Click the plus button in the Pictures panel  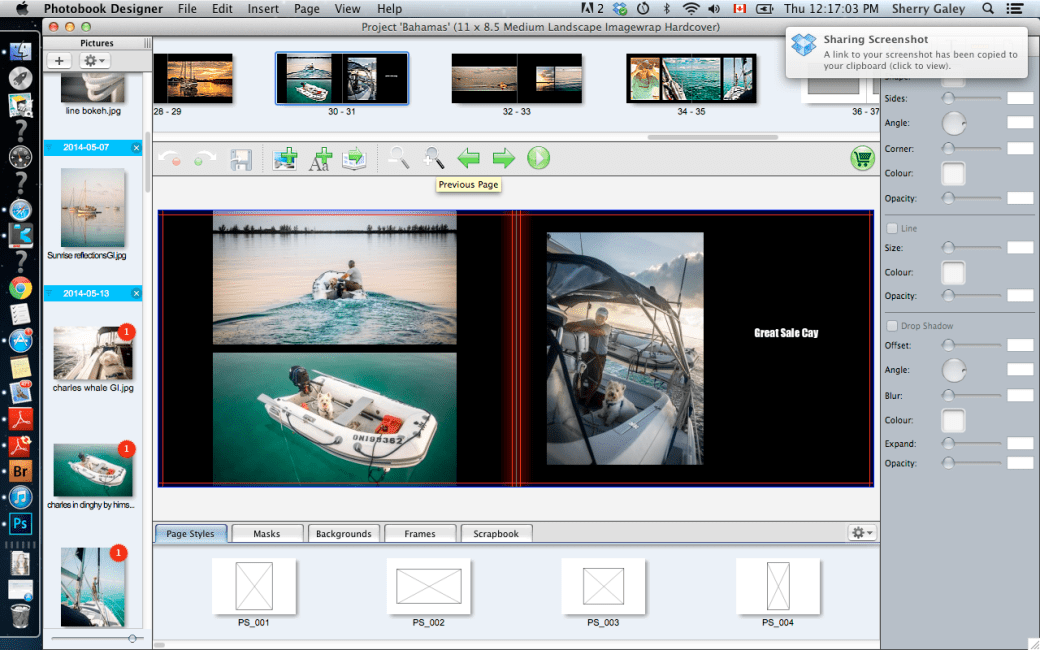click(x=59, y=60)
